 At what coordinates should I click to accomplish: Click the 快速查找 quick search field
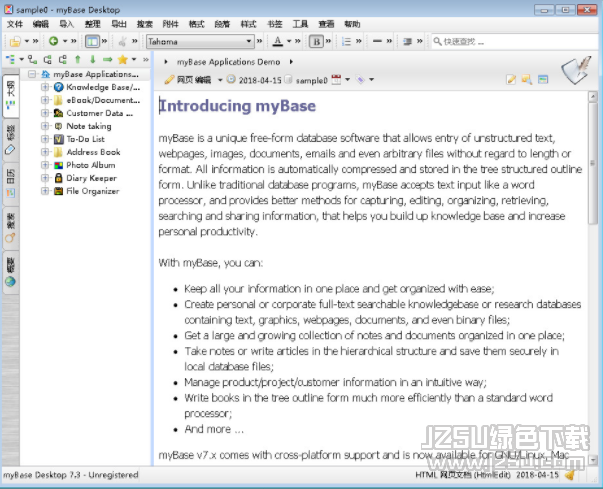coord(515,41)
